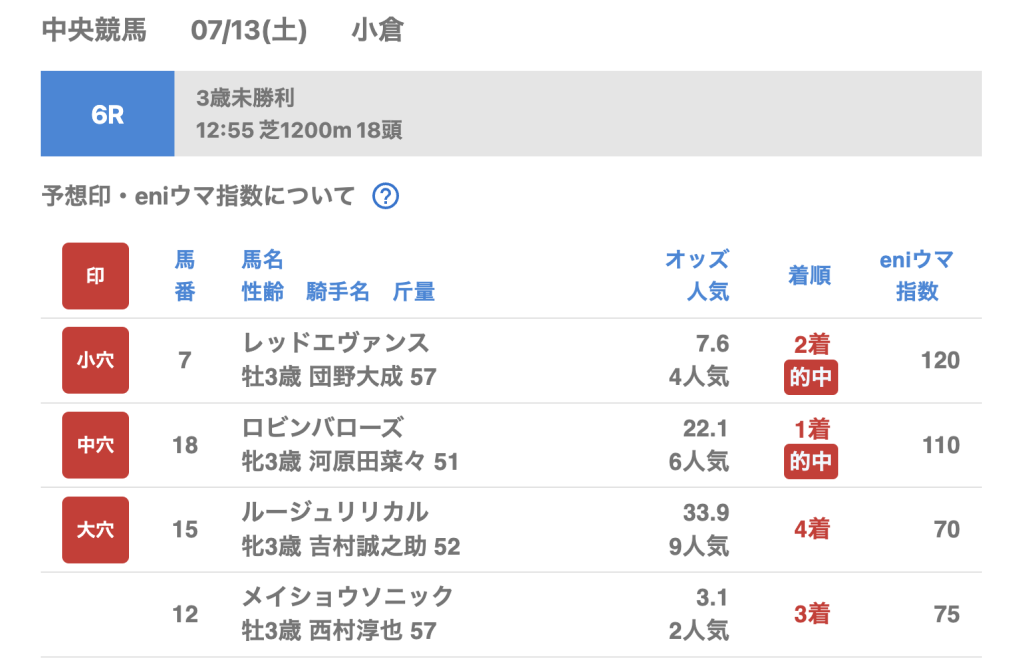Open horse メイショウソニック details
The image size is (1024, 663).
(x=348, y=597)
